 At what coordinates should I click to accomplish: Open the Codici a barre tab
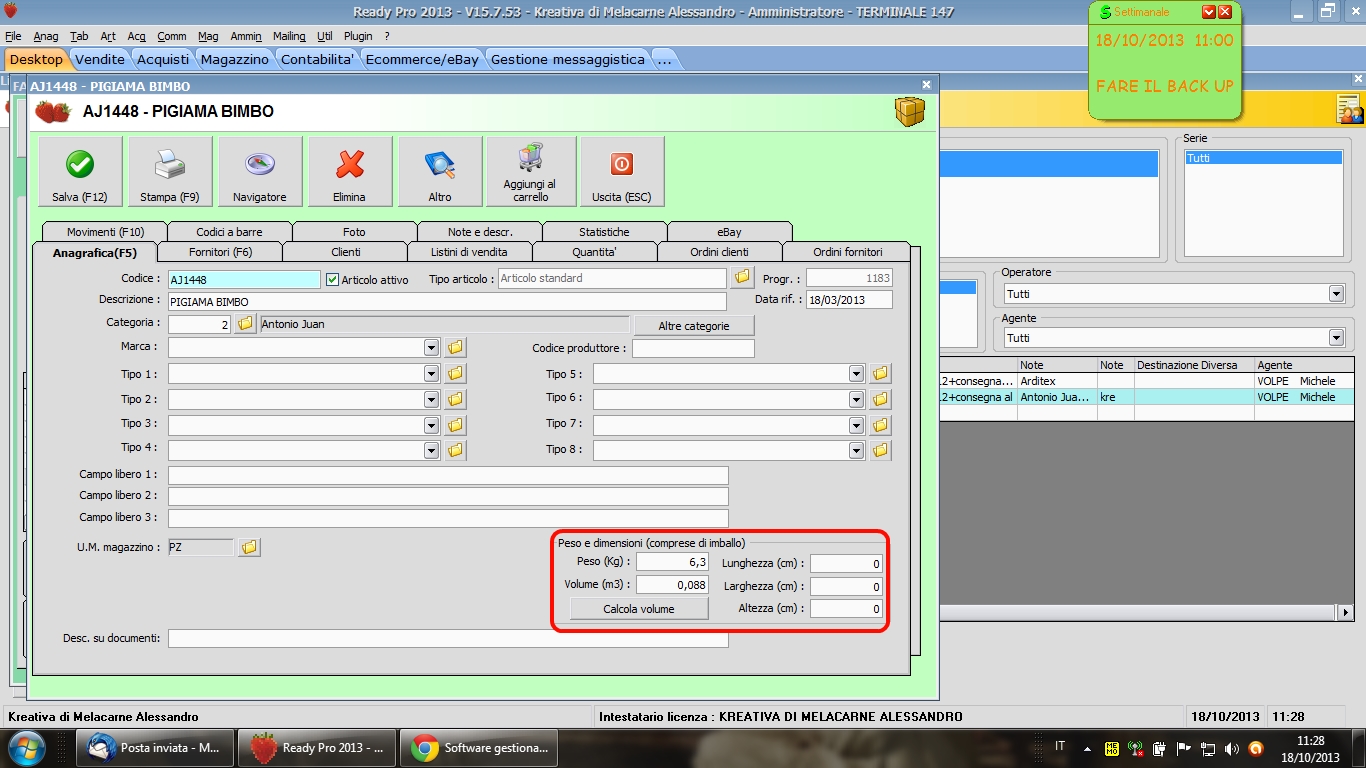[229, 232]
